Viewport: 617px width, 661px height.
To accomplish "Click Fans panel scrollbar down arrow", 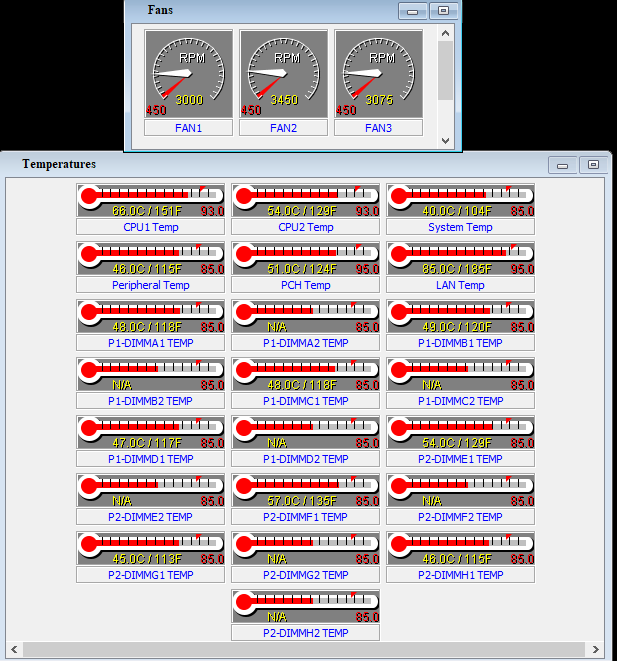I will pos(445,140).
